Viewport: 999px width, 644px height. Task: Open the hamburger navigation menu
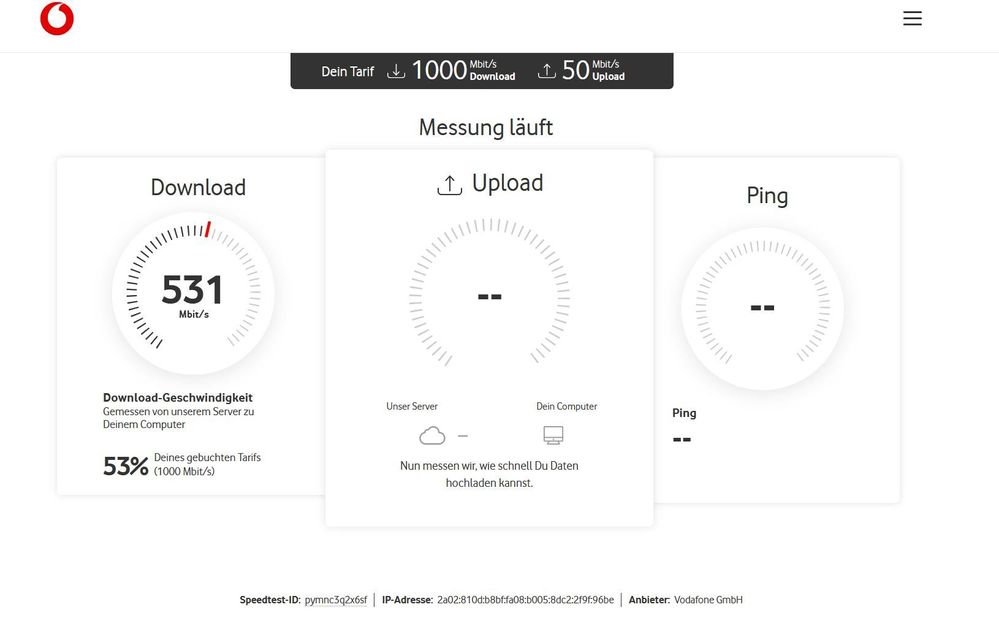tap(911, 17)
